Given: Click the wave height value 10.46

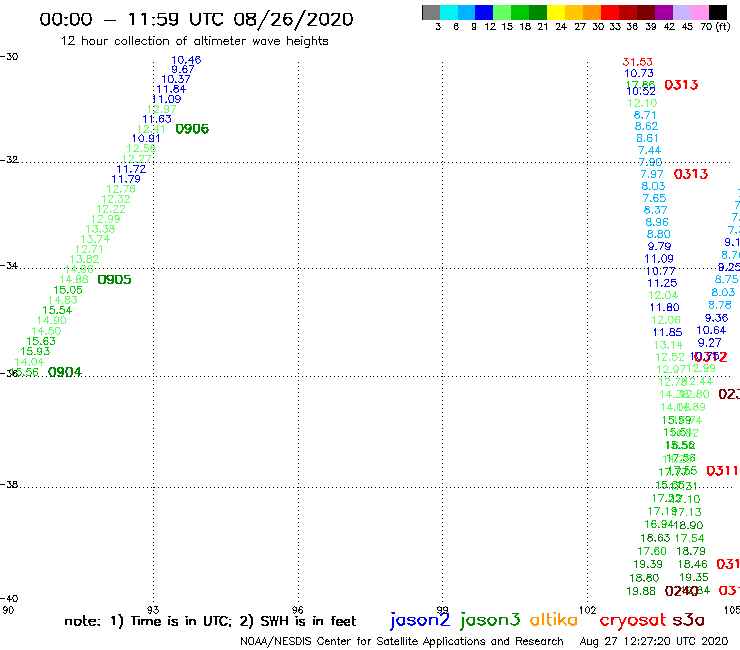Looking at the screenshot, I should click(x=186, y=60).
